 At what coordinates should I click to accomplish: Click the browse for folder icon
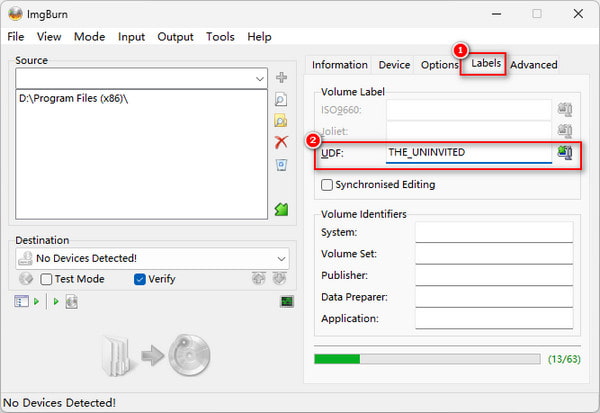(x=281, y=121)
